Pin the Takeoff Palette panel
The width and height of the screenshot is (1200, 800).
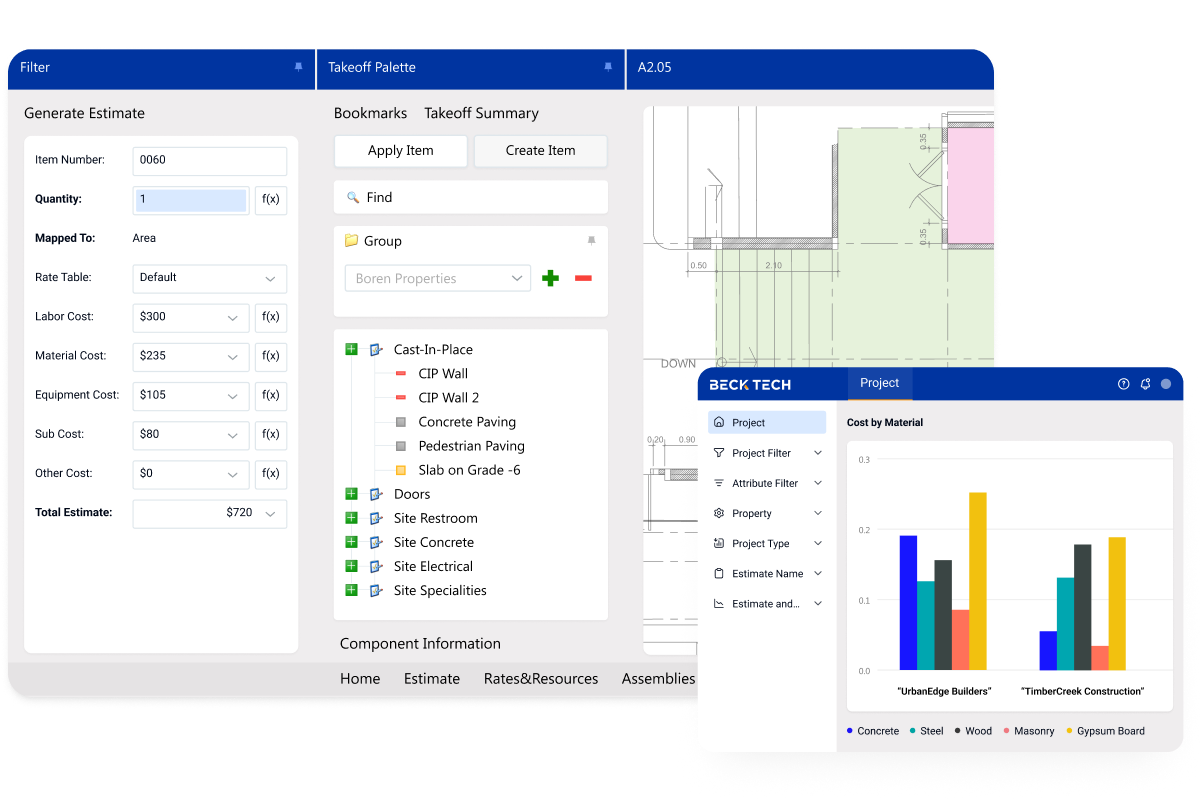point(608,67)
